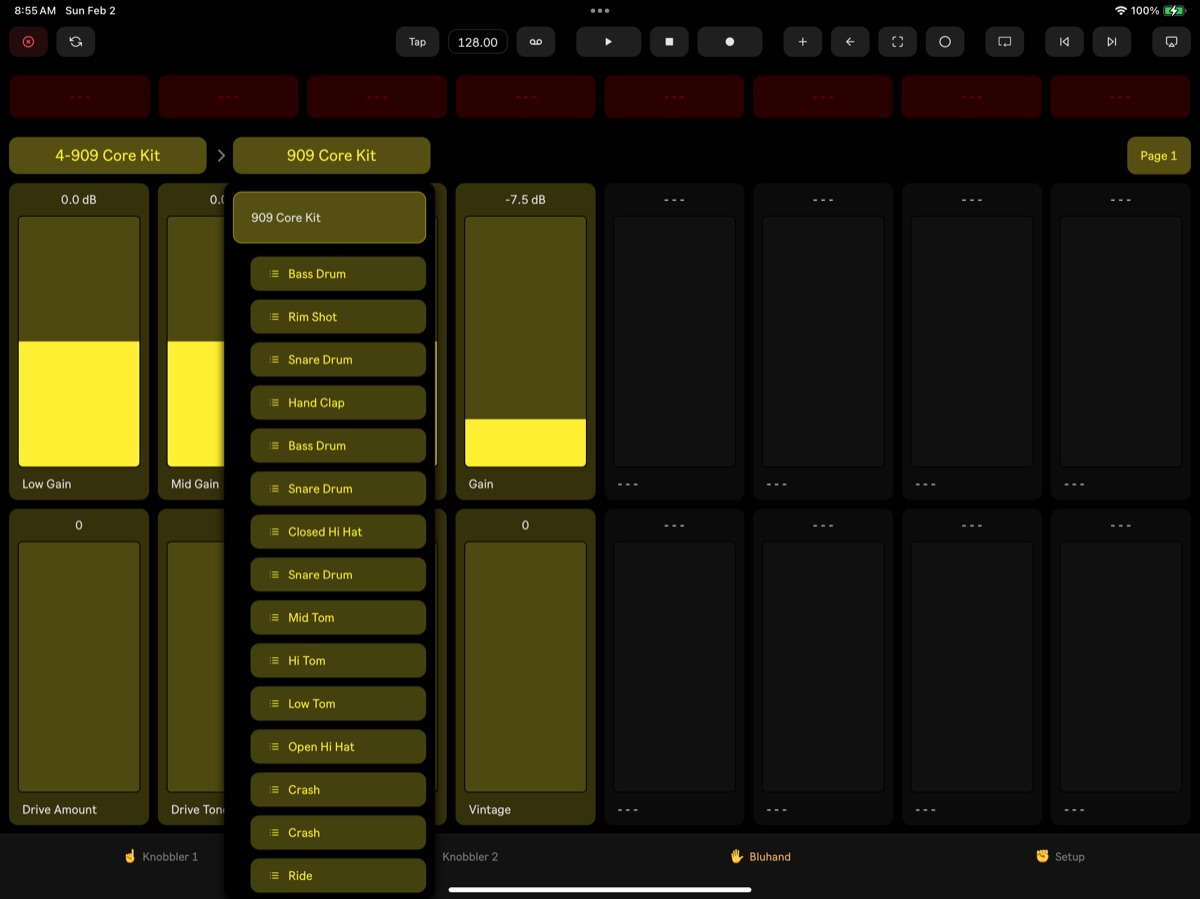Viewport: 1200px width, 899px height.
Task: Switch to the Setup tab
Action: click(1060, 857)
